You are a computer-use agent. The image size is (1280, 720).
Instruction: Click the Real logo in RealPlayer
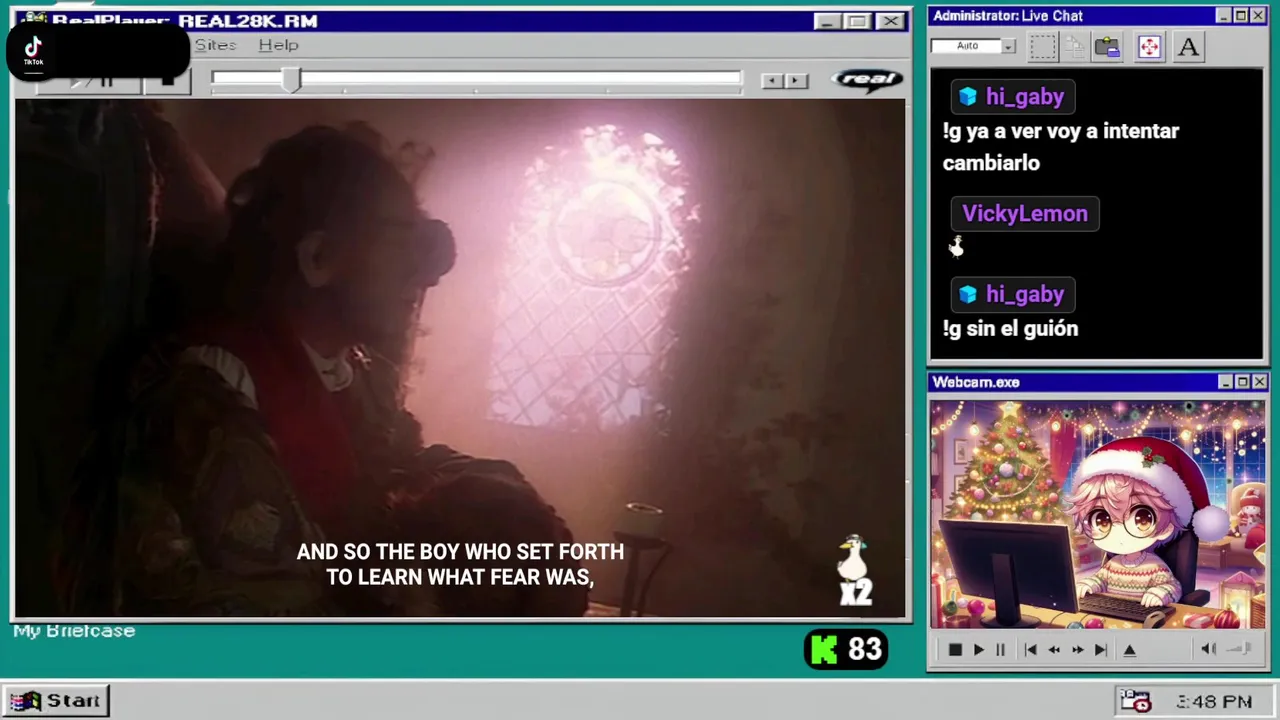(x=867, y=80)
